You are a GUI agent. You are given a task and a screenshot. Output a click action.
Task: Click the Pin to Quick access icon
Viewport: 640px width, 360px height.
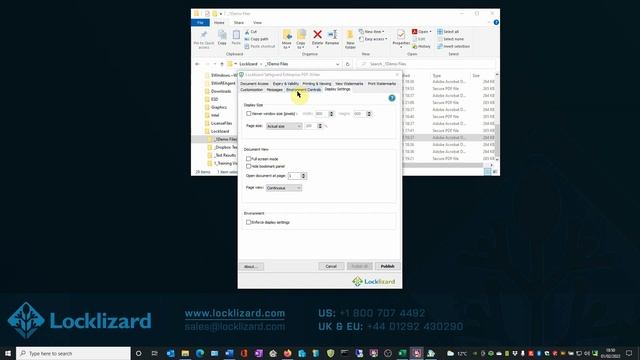tap(204, 40)
